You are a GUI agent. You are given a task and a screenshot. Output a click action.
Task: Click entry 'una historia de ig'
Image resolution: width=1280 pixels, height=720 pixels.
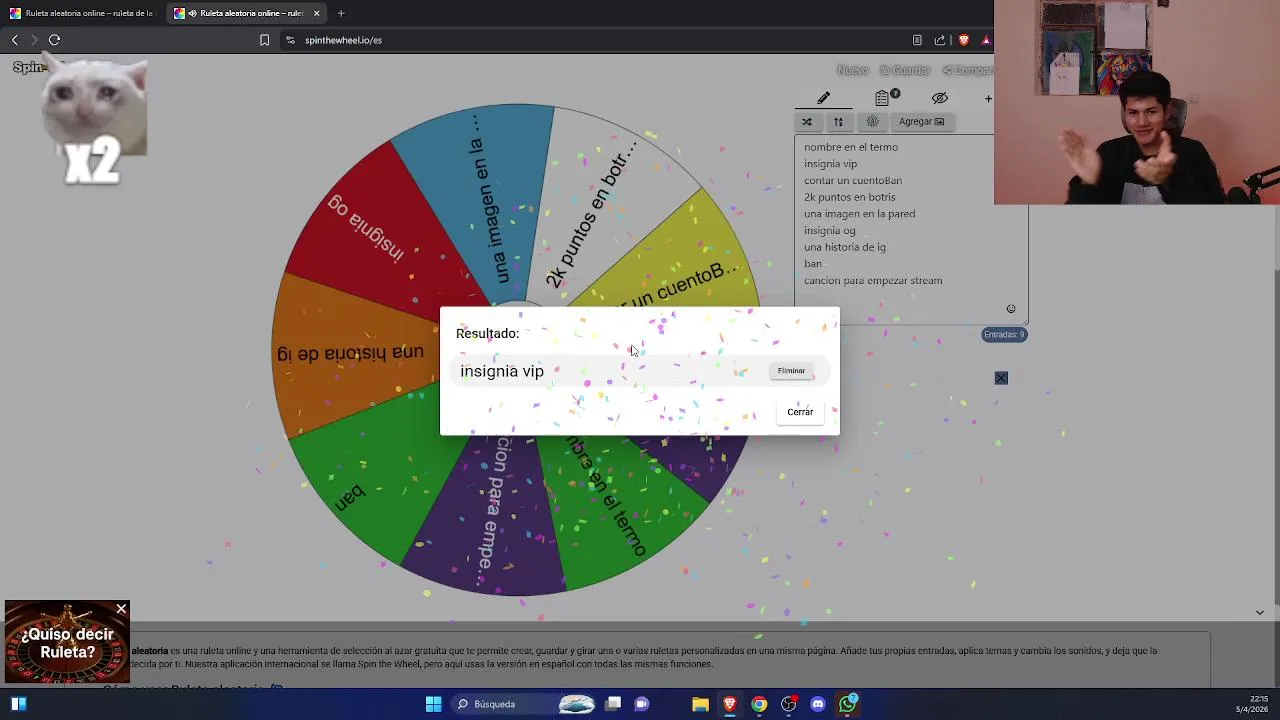point(844,247)
